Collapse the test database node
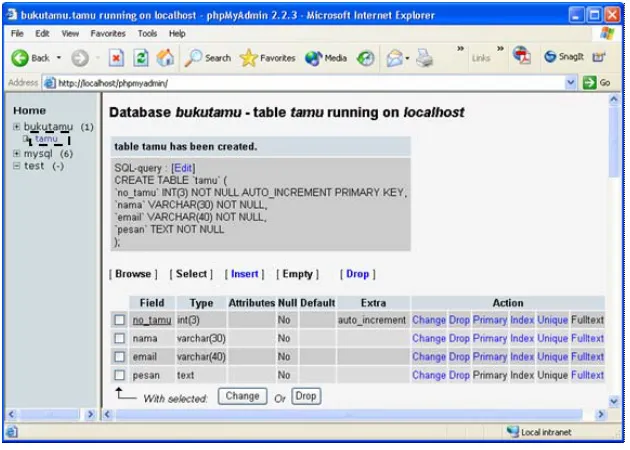Image resolution: width=630 pixels, height=450 pixels. tap(16, 166)
